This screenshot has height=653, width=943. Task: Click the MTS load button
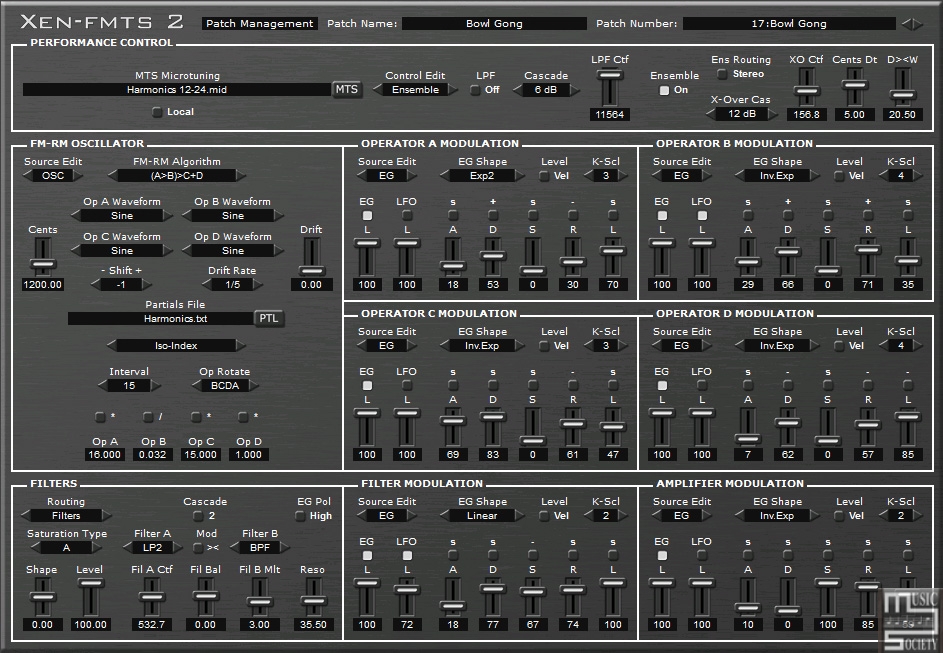[346, 90]
